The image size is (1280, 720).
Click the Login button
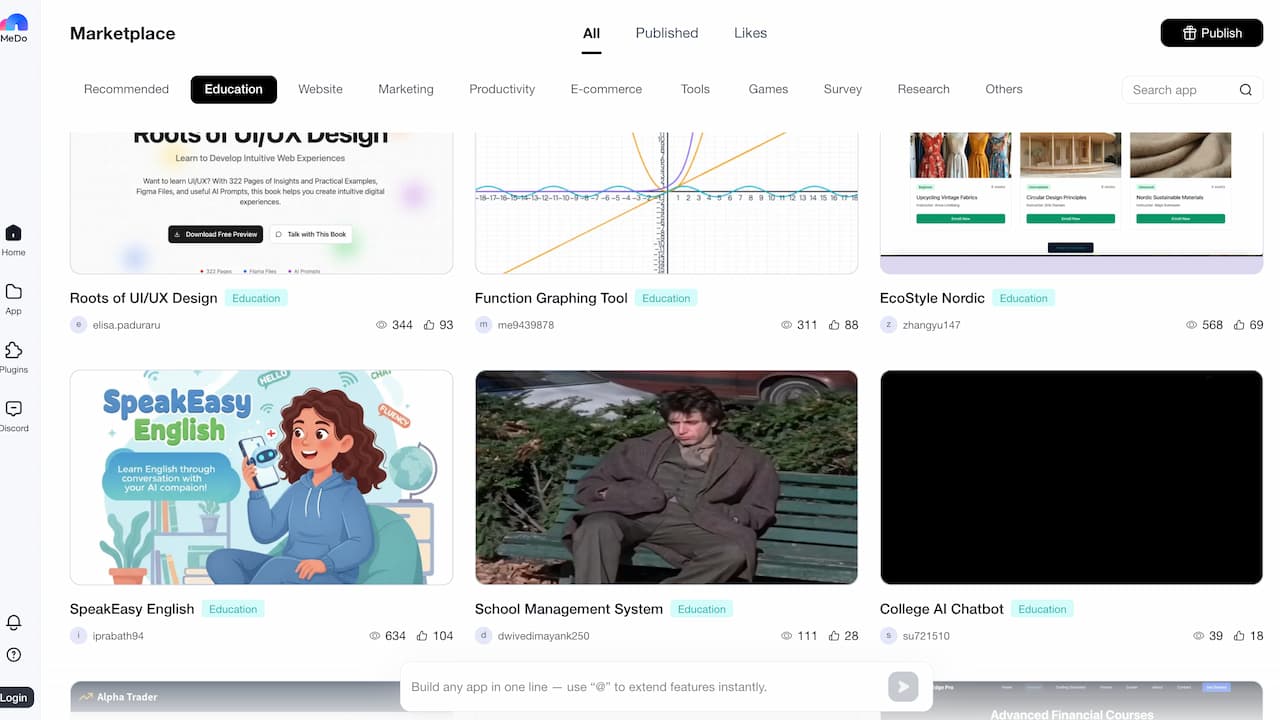pyautogui.click(x=15, y=698)
